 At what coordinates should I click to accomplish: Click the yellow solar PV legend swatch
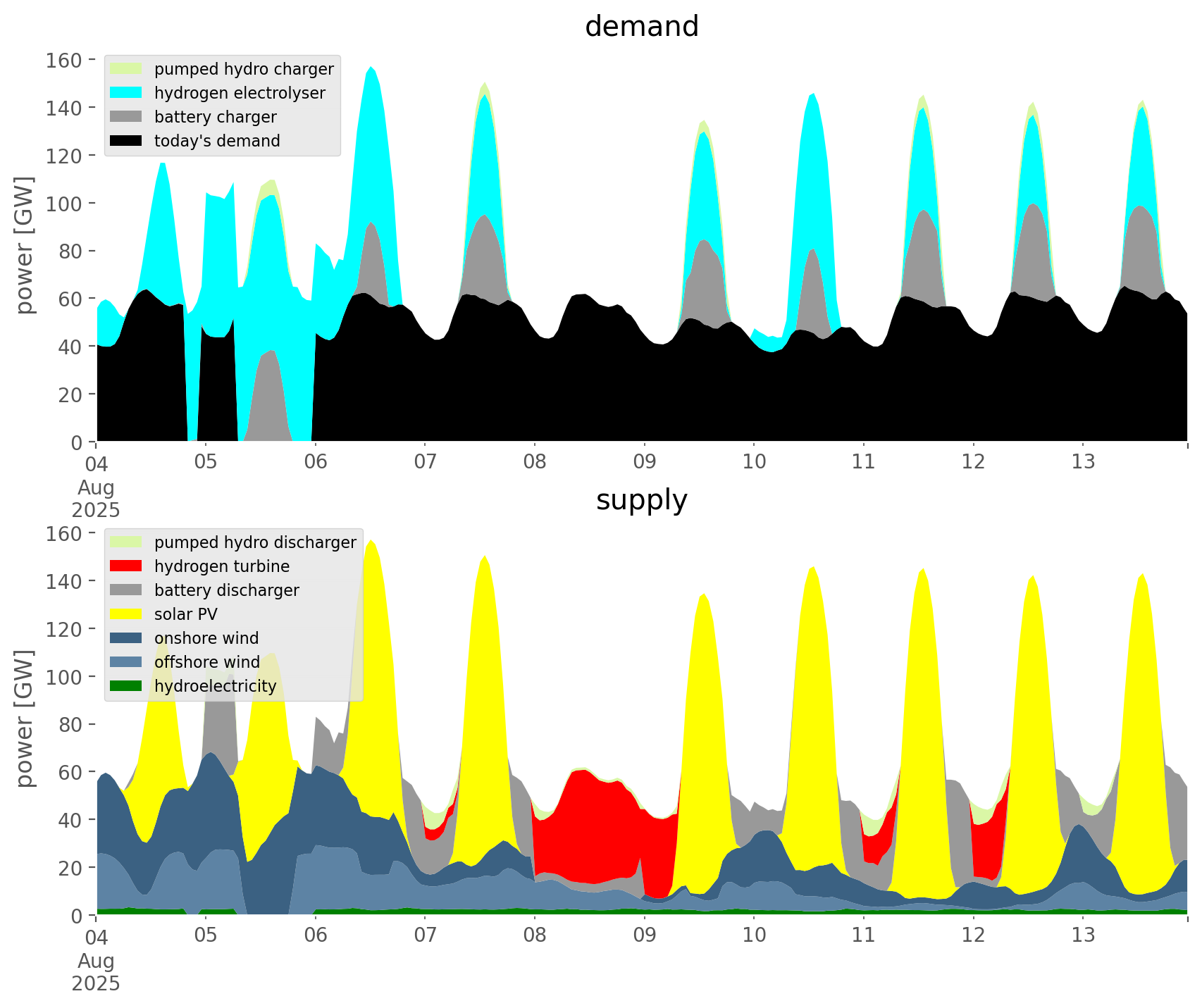pyautogui.click(x=126, y=614)
